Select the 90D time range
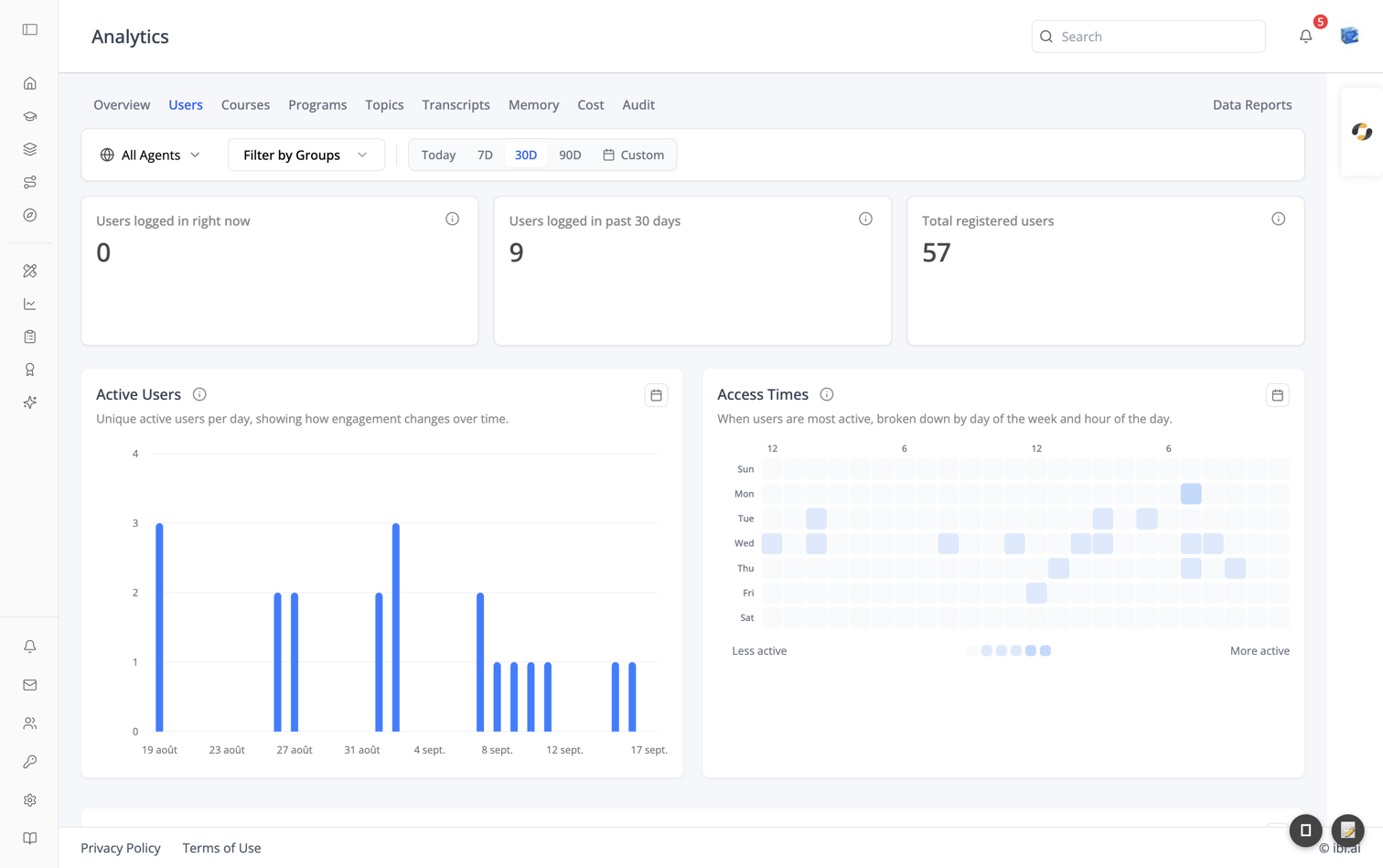The width and height of the screenshot is (1383, 868). (x=570, y=155)
